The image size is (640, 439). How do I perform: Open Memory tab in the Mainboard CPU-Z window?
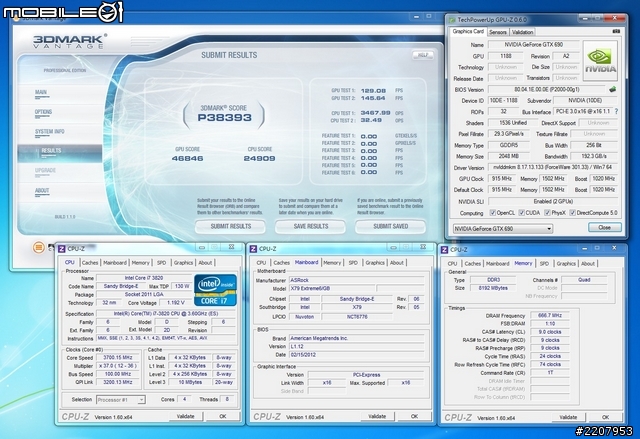click(332, 263)
